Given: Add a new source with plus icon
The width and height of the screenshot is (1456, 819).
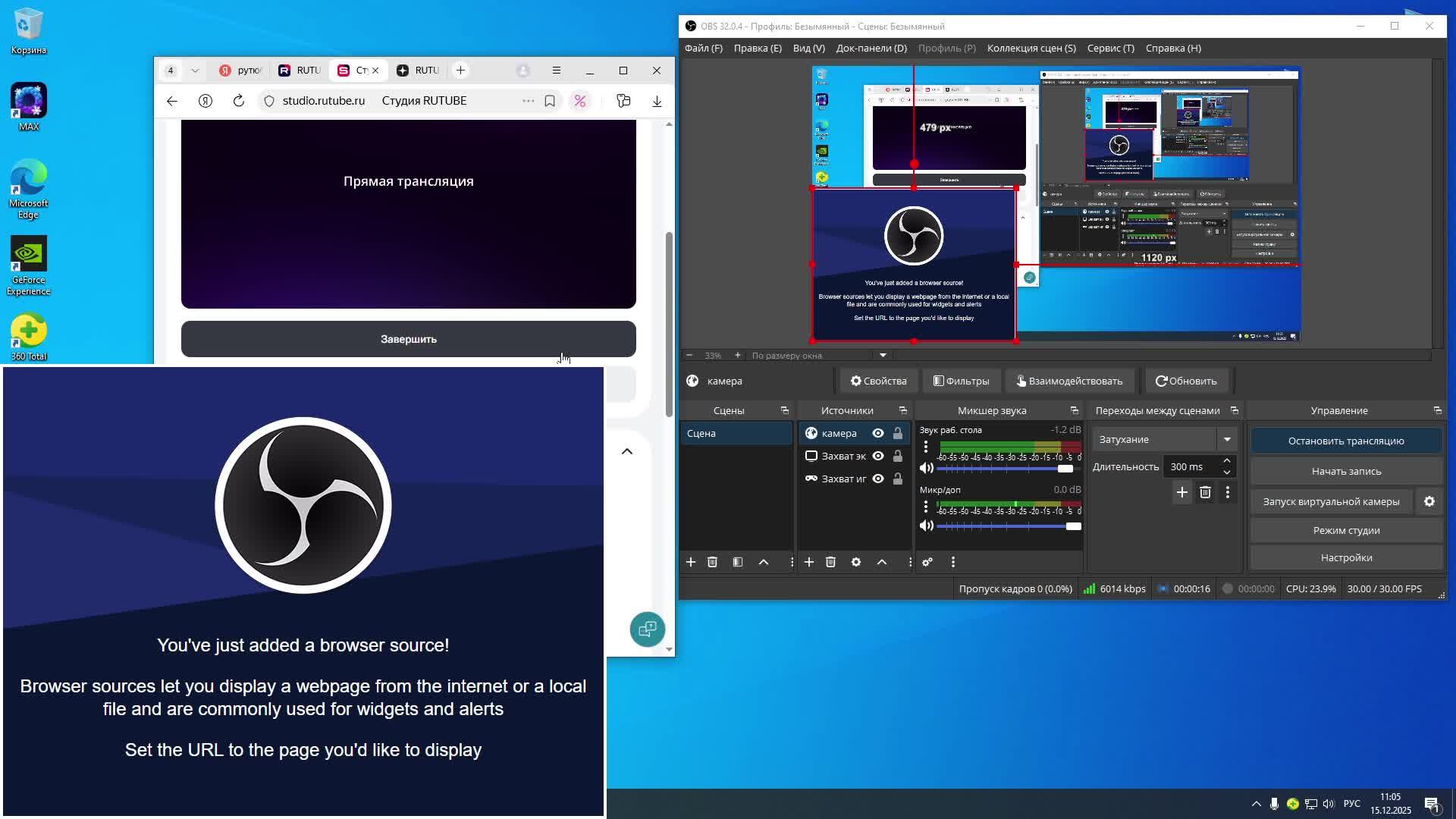Looking at the screenshot, I should [809, 562].
